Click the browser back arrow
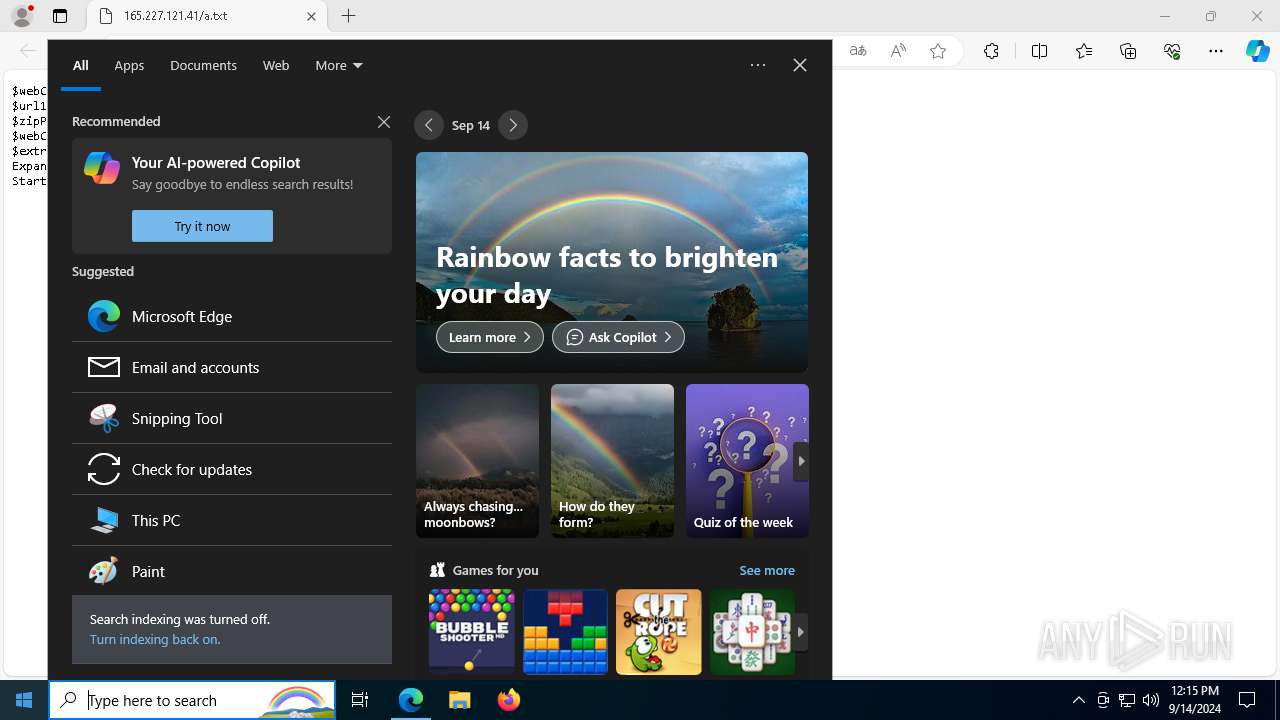The image size is (1280, 720). 27,51
